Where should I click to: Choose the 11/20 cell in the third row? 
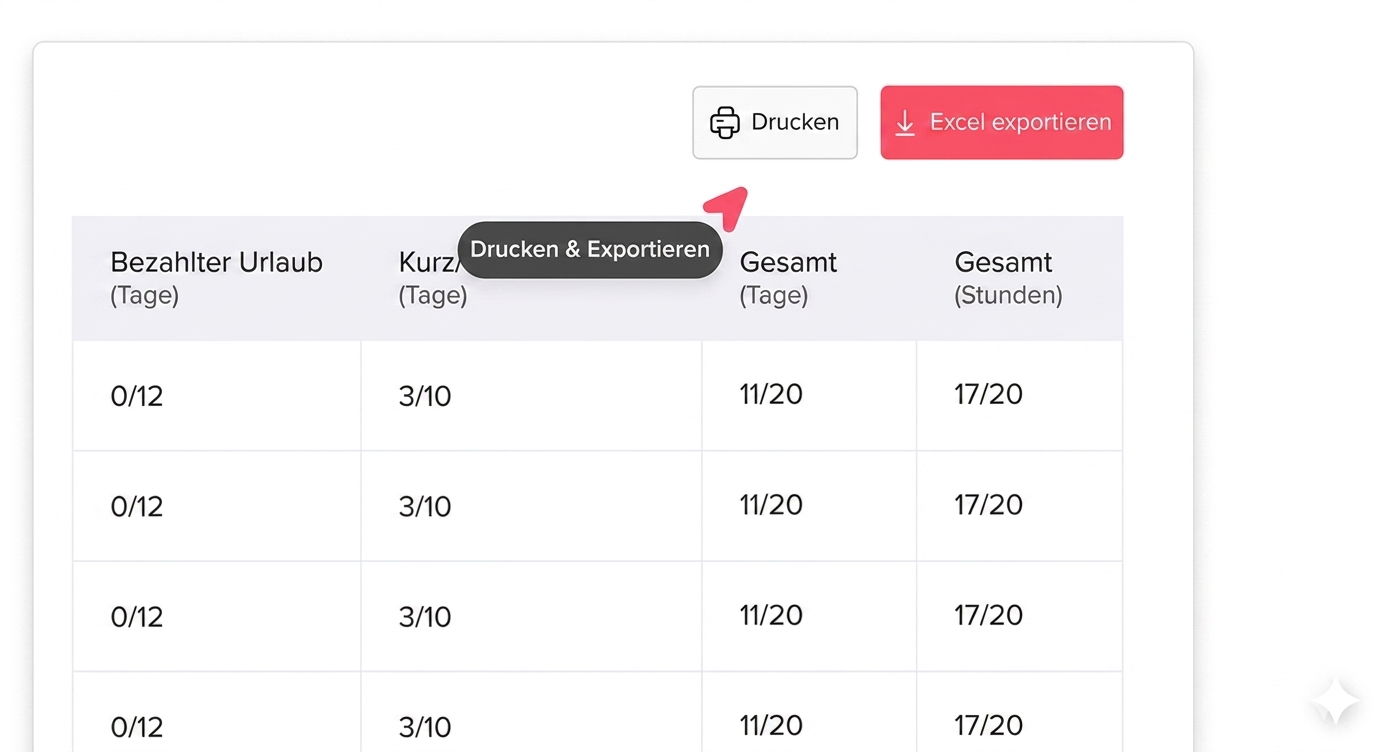click(x=771, y=615)
